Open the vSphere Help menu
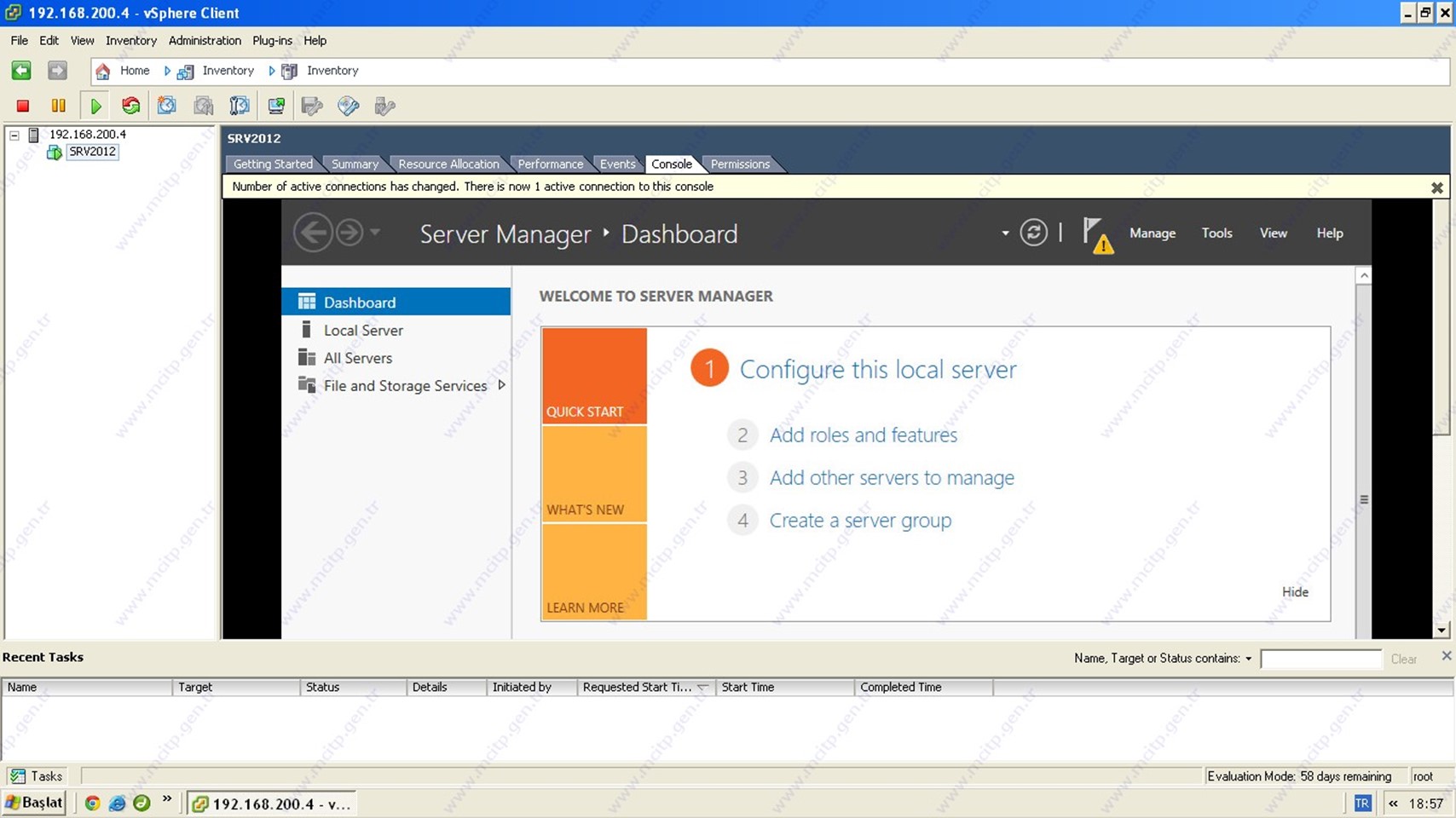 (315, 40)
